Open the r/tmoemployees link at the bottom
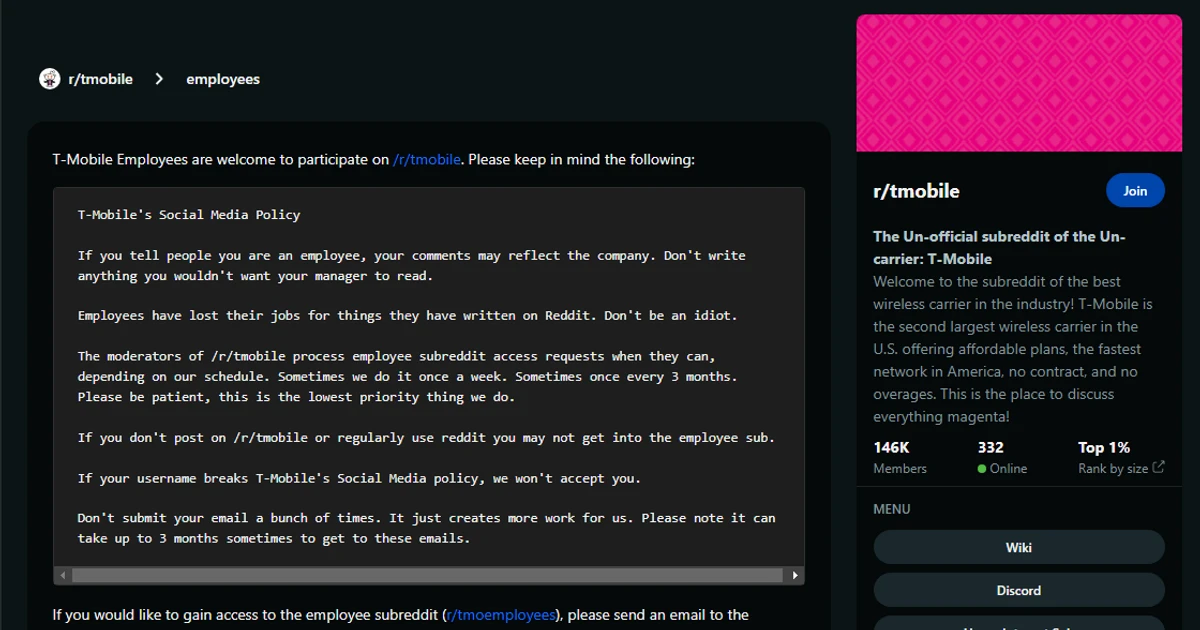The width and height of the screenshot is (1200, 630). [x=500, y=614]
